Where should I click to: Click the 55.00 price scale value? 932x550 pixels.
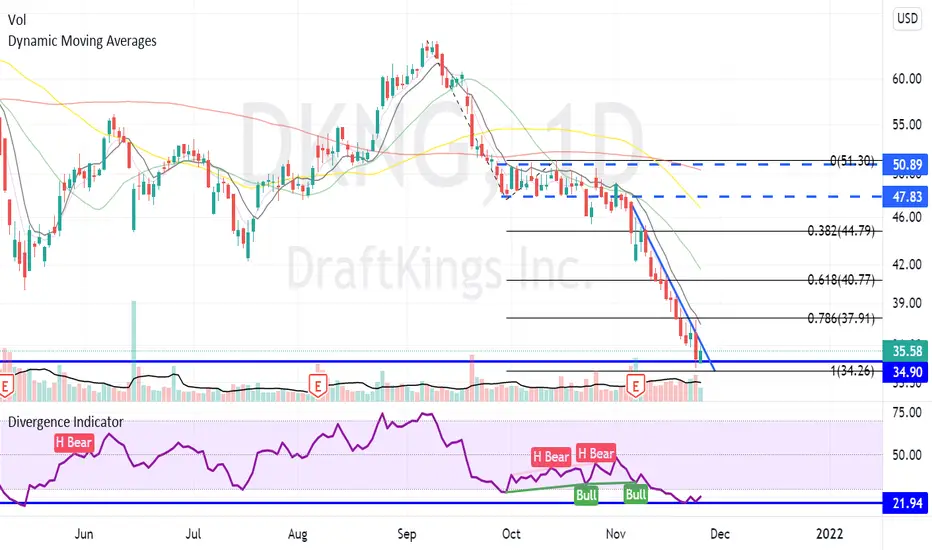tap(907, 125)
